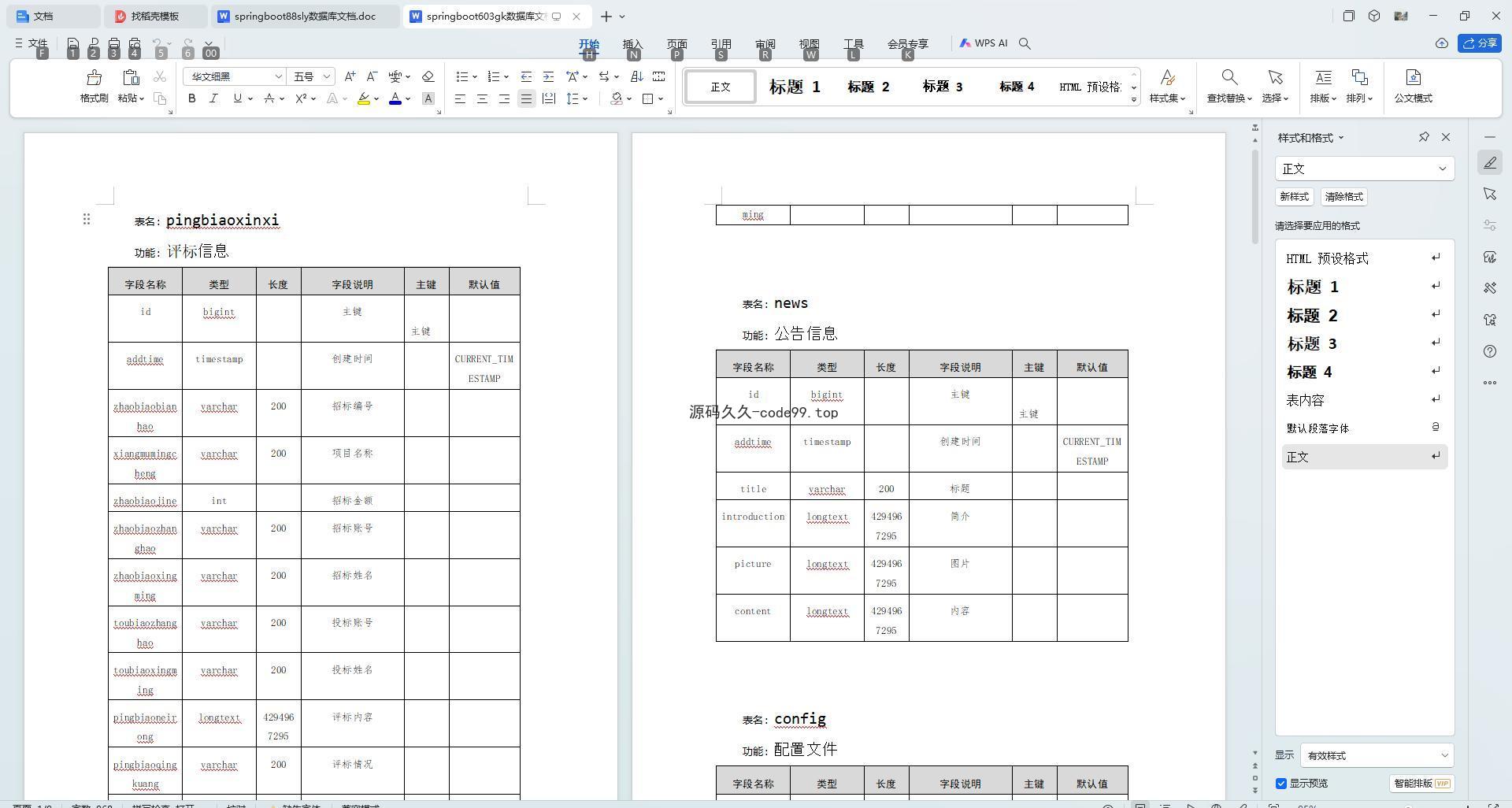
Task: Open the font name dropdown 华文细黑
Action: click(x=278, y=76)
